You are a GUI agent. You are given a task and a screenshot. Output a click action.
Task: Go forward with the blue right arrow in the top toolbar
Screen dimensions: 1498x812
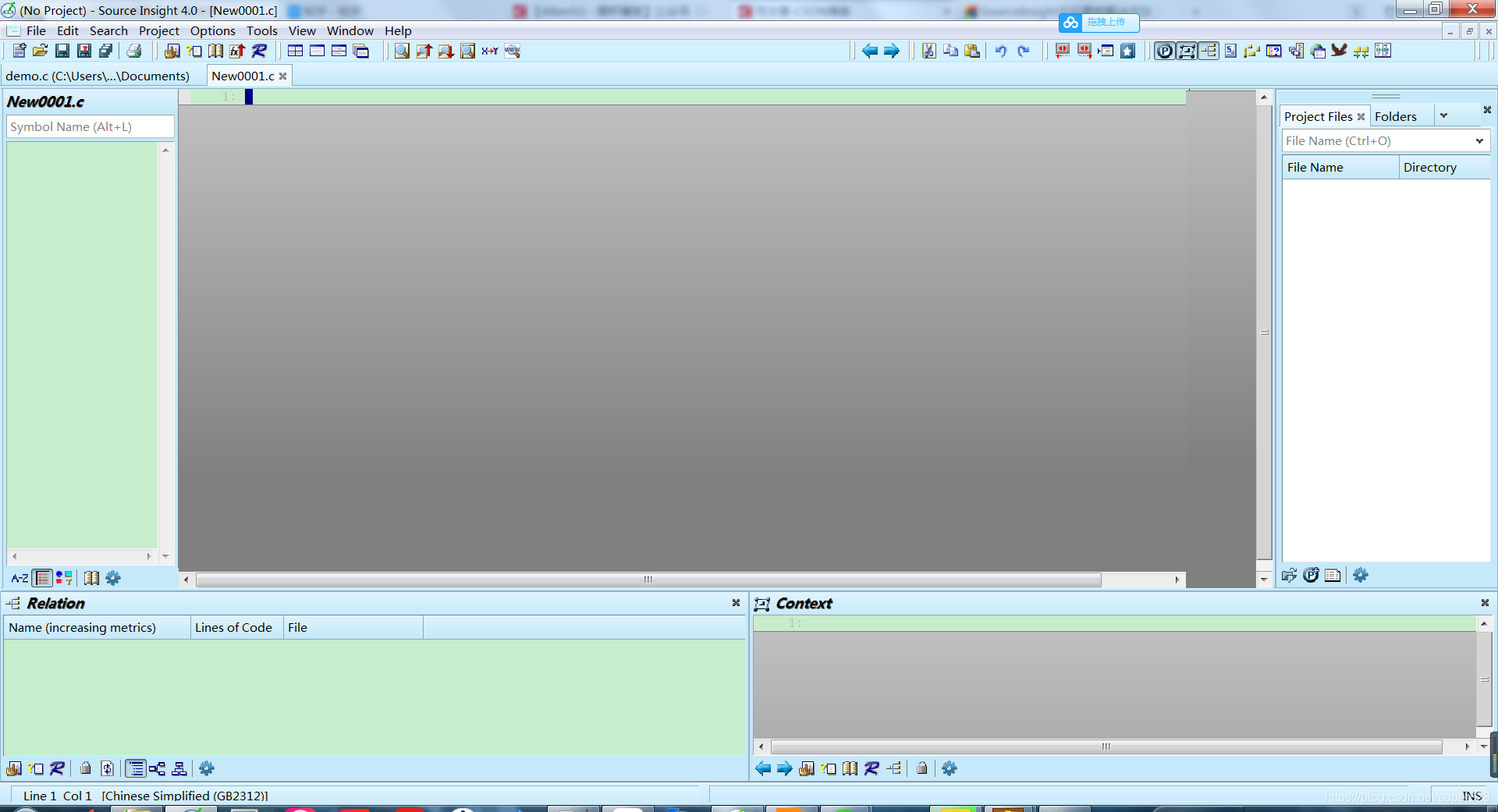[892, 51]
